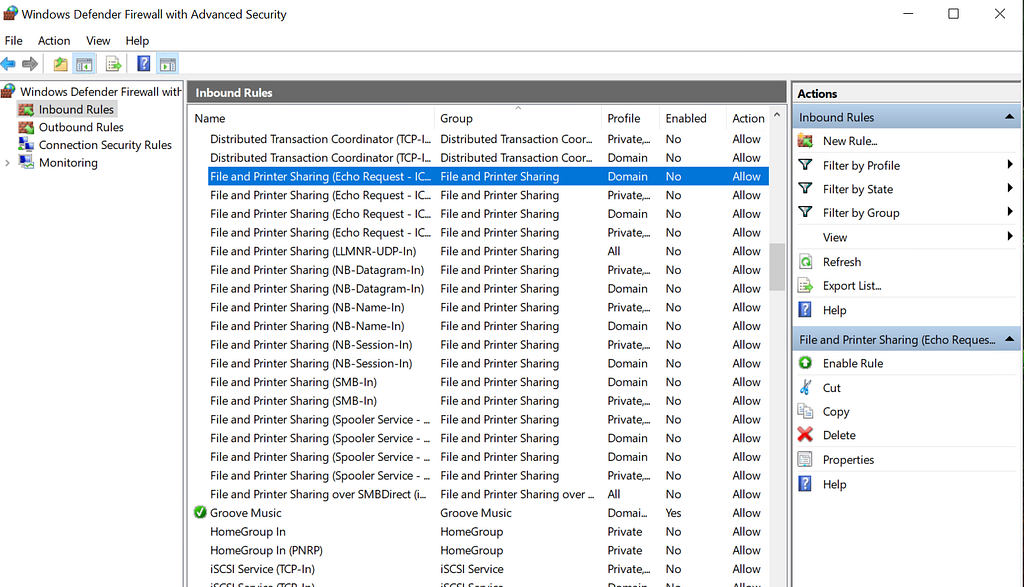
Task: Click the green check icon on Groove Music
Action: (200, 513)
